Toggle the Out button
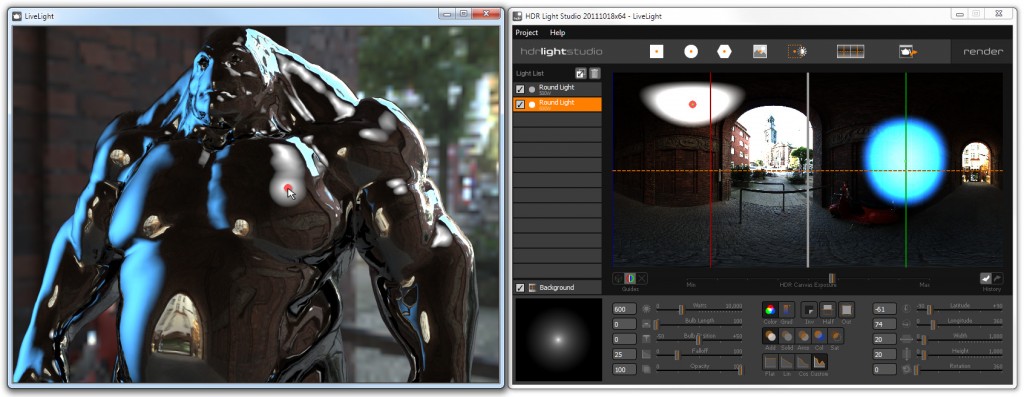The height and width of the screenshot is (397, 1024). tap(846, 310)
